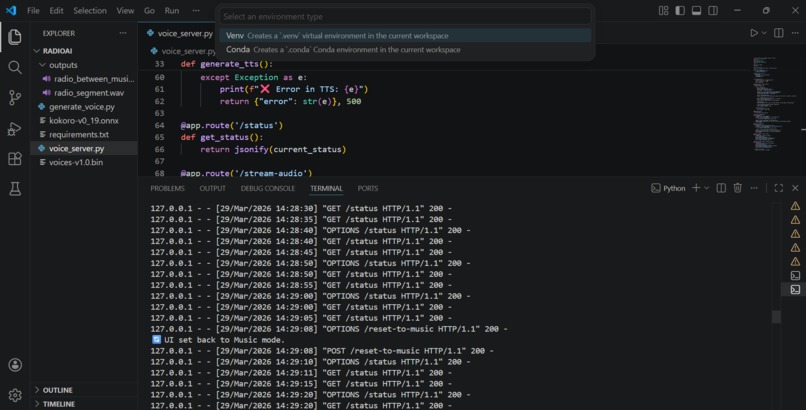Open kokoro-v0_19.onnx file
The width and height of the screenshot is (806, 410).
click(84, 120)
